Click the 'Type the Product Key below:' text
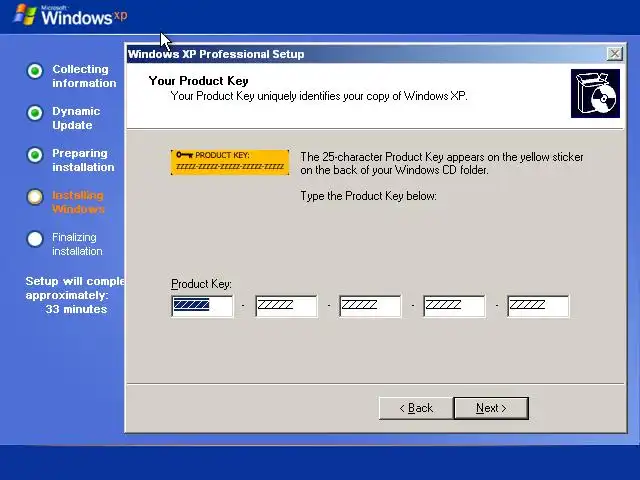The width and height of the screenshot is (640, 480). (x=369, y=196)
